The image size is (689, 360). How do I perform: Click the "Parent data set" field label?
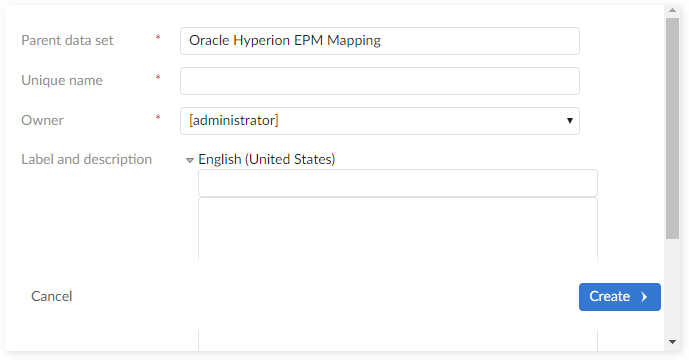pos(67,40)
